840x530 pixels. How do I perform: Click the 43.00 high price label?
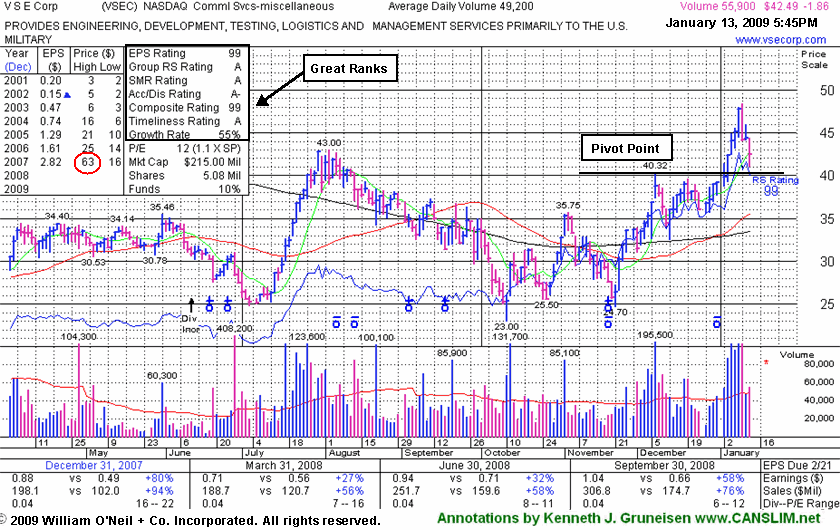point(328,143)
